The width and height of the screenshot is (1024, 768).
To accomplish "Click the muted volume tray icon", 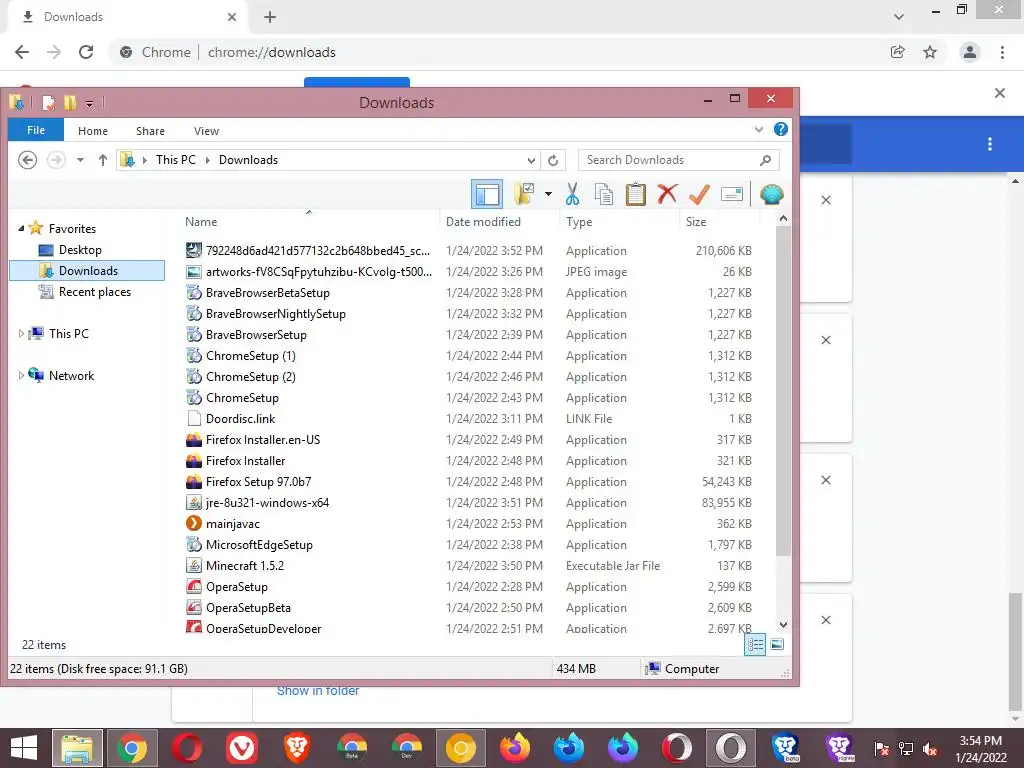I will click(x=930, y=749).
